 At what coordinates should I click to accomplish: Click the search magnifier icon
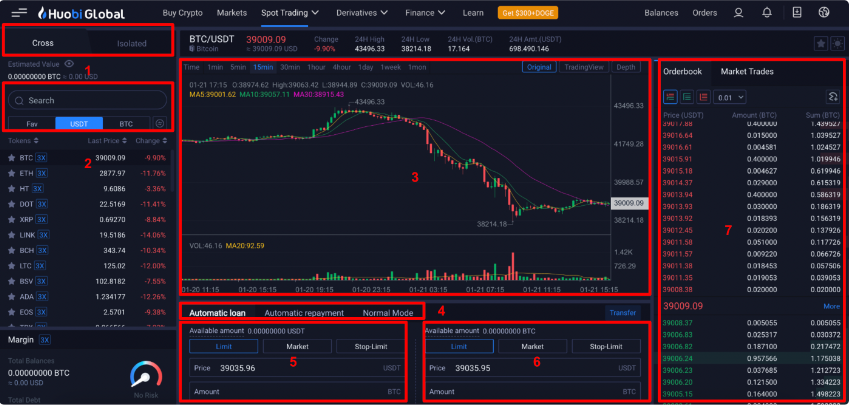20,100
